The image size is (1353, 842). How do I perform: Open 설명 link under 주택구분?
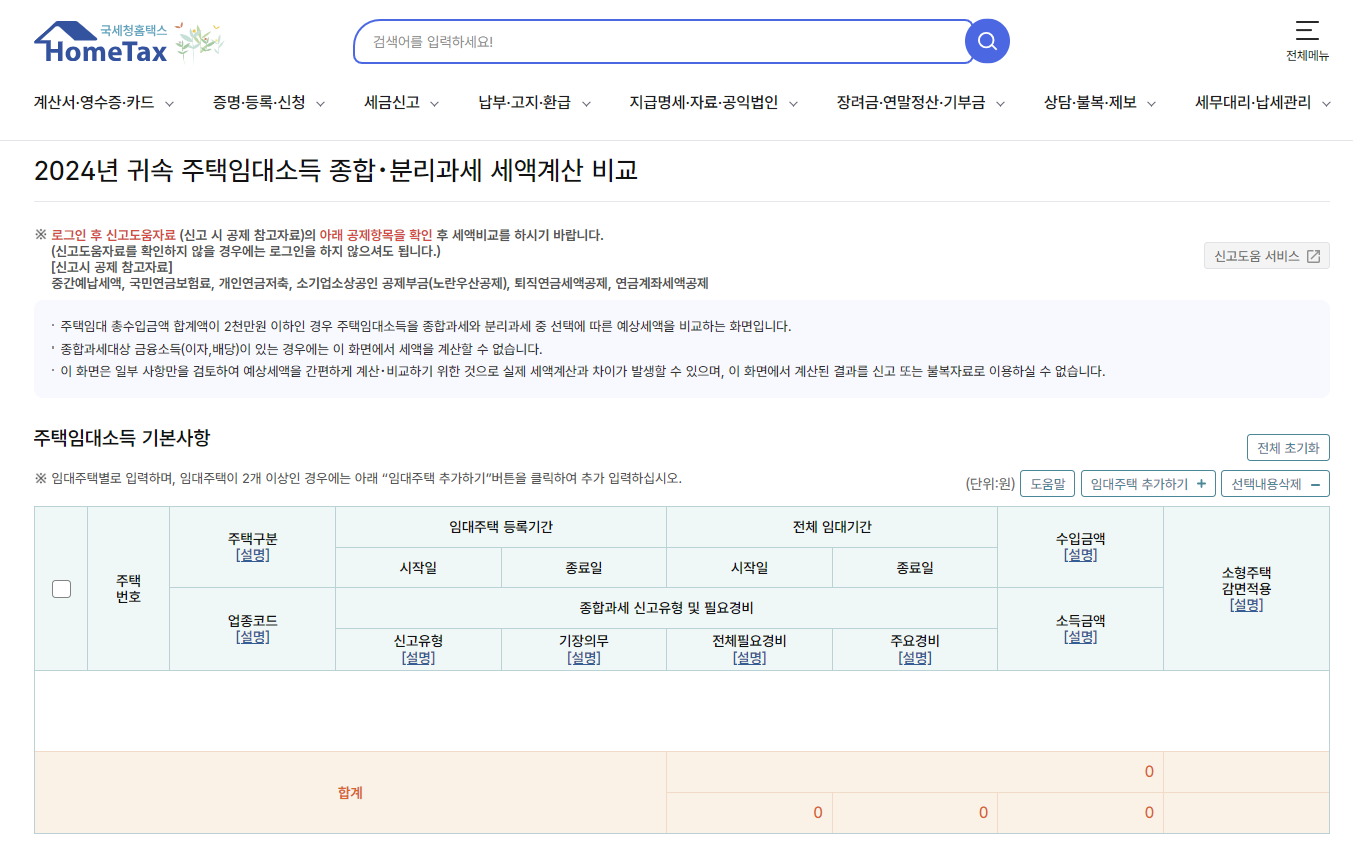pyautogui.click(x=252, y=555)
